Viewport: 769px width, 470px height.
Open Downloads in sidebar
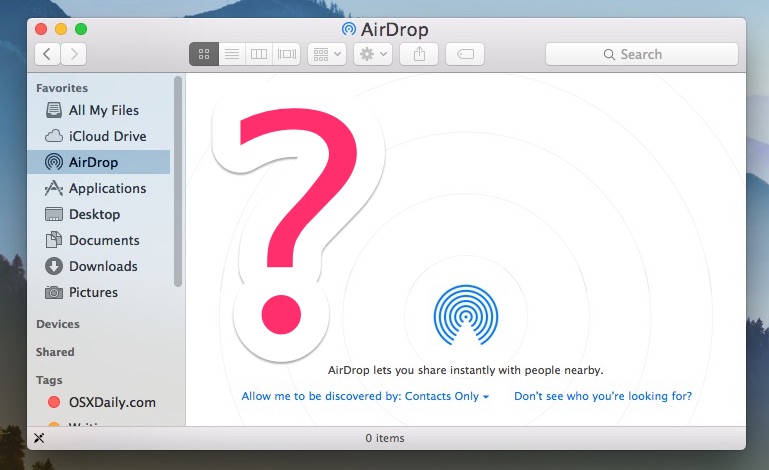(x=101, y=266)
